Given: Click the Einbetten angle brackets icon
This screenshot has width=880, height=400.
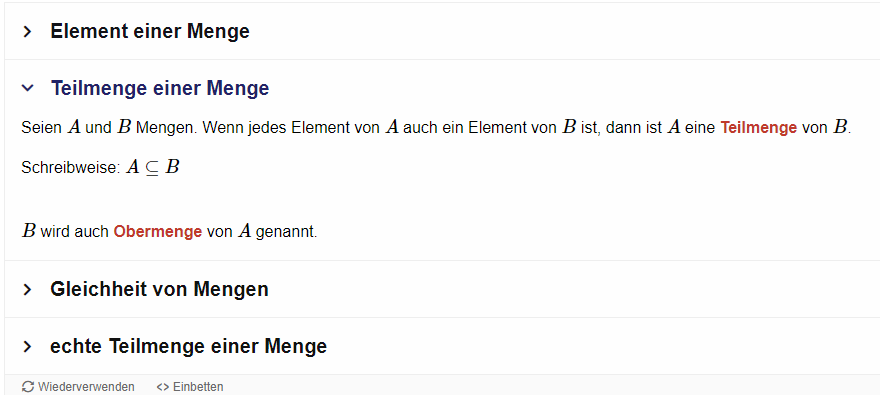Looking at the screenshot, I should point(163,387).
